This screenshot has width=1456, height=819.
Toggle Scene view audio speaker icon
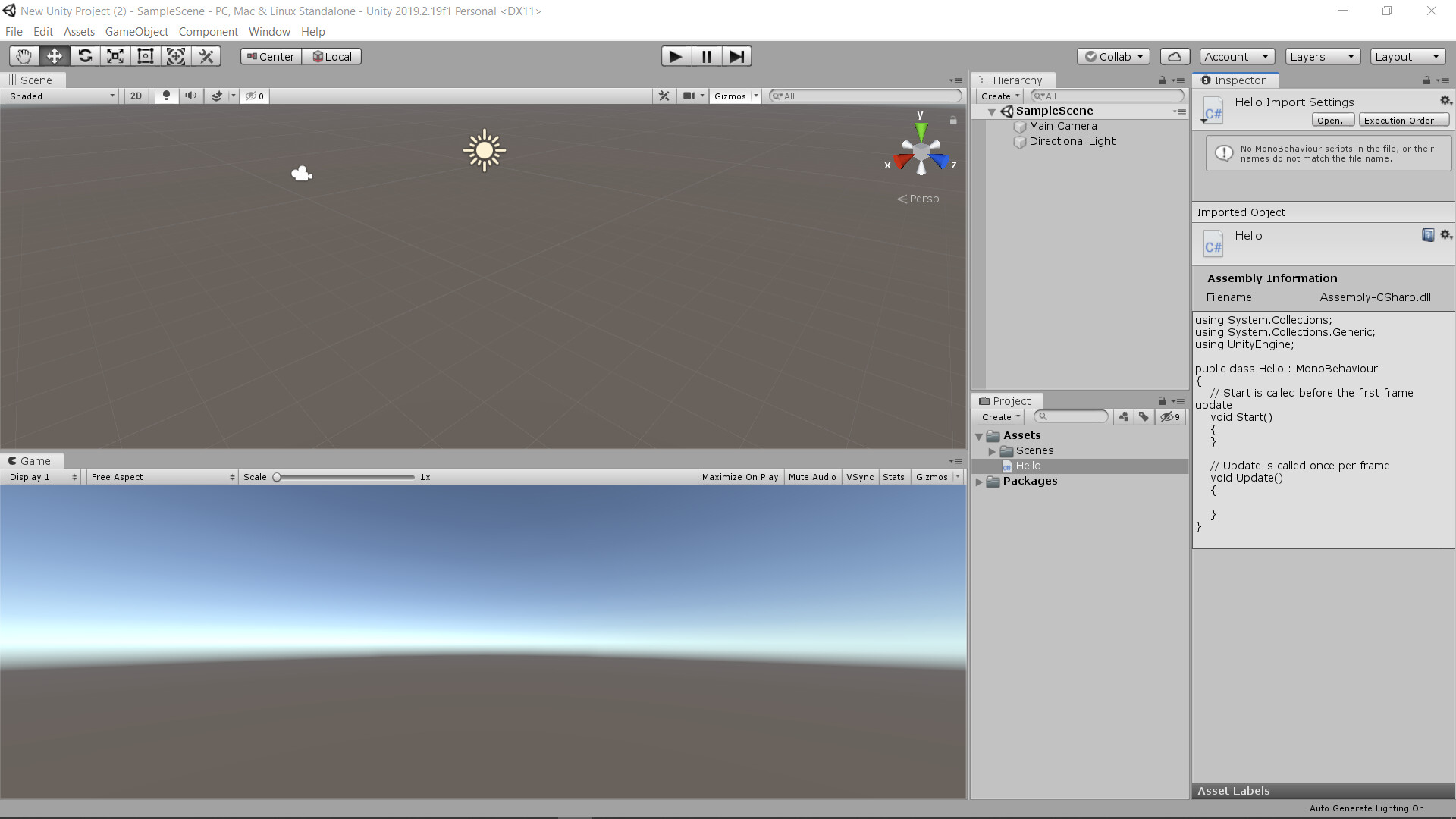(x=190, y=96)
